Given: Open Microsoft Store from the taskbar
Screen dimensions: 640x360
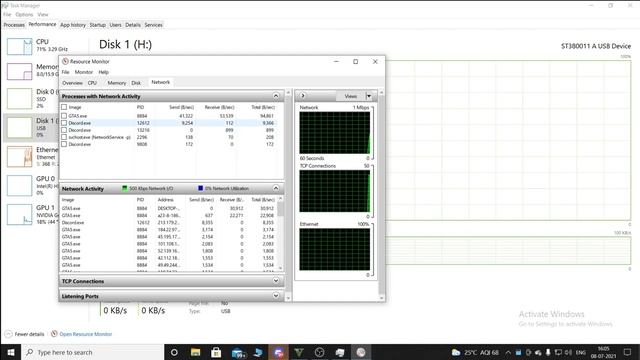Looking at the screenshot, I should click(x=216, y=352).
